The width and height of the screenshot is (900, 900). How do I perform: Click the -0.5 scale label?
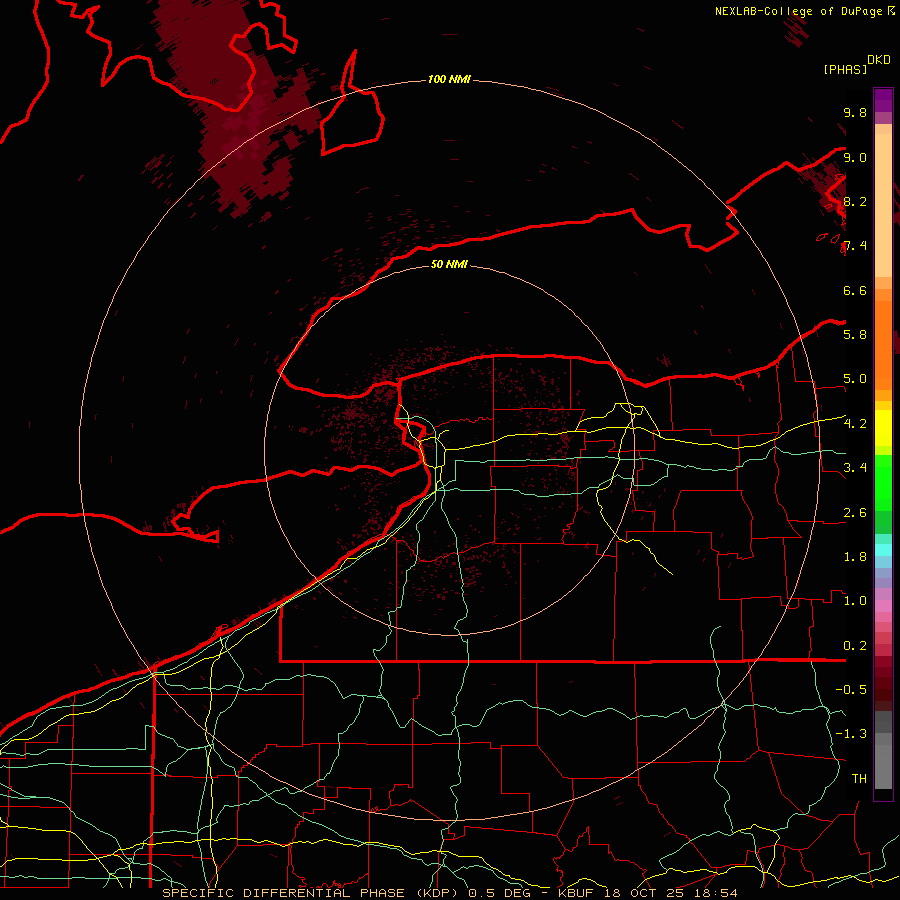[x=853, y=690]
